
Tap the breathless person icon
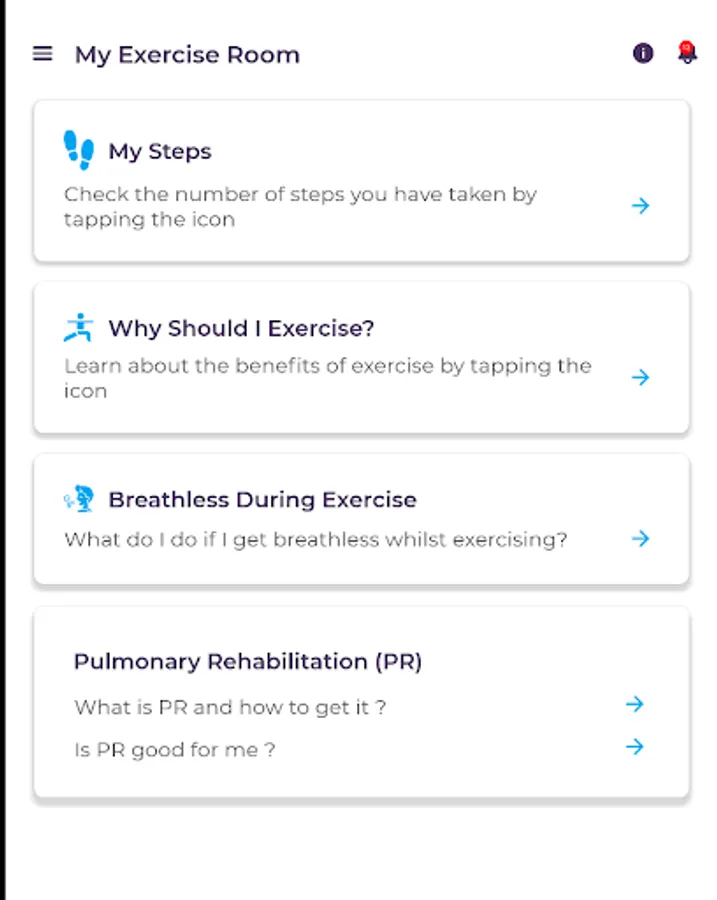pos(78,498)
